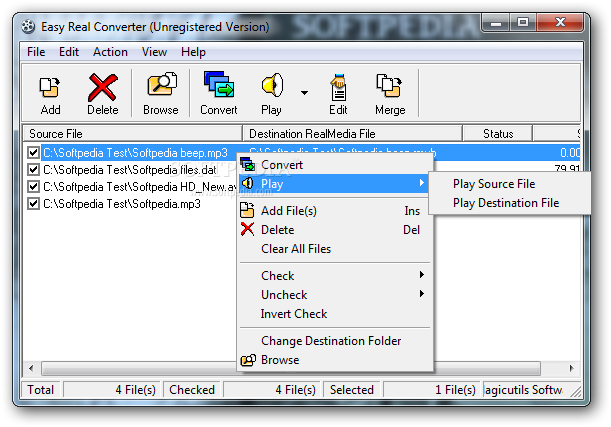Uncheck the Softpedia beep.mp3 checkbox
This screenshot has width=611, height=427.
click(34, 153)
